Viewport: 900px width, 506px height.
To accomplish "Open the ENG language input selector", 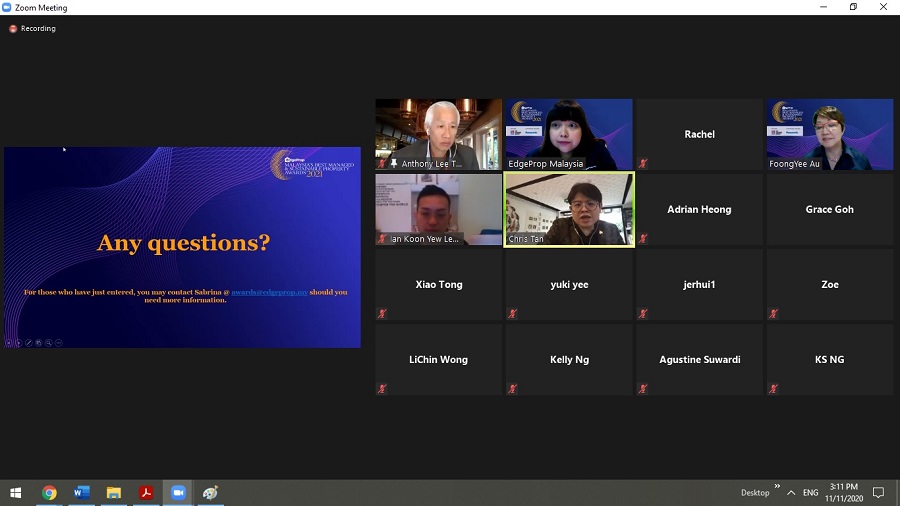I will click(810, 493).
